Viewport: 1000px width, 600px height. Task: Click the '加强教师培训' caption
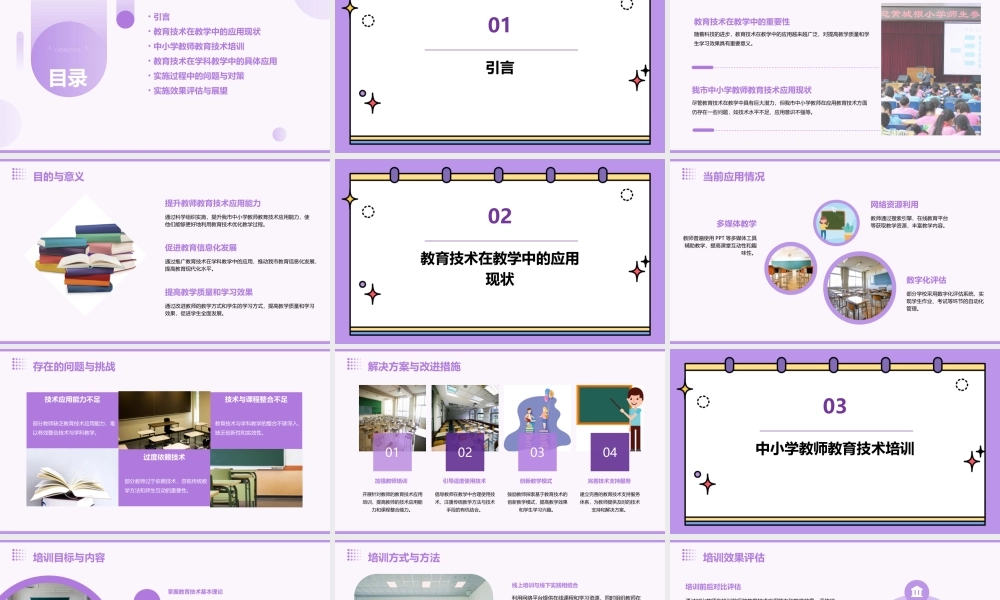click(392, 481)
